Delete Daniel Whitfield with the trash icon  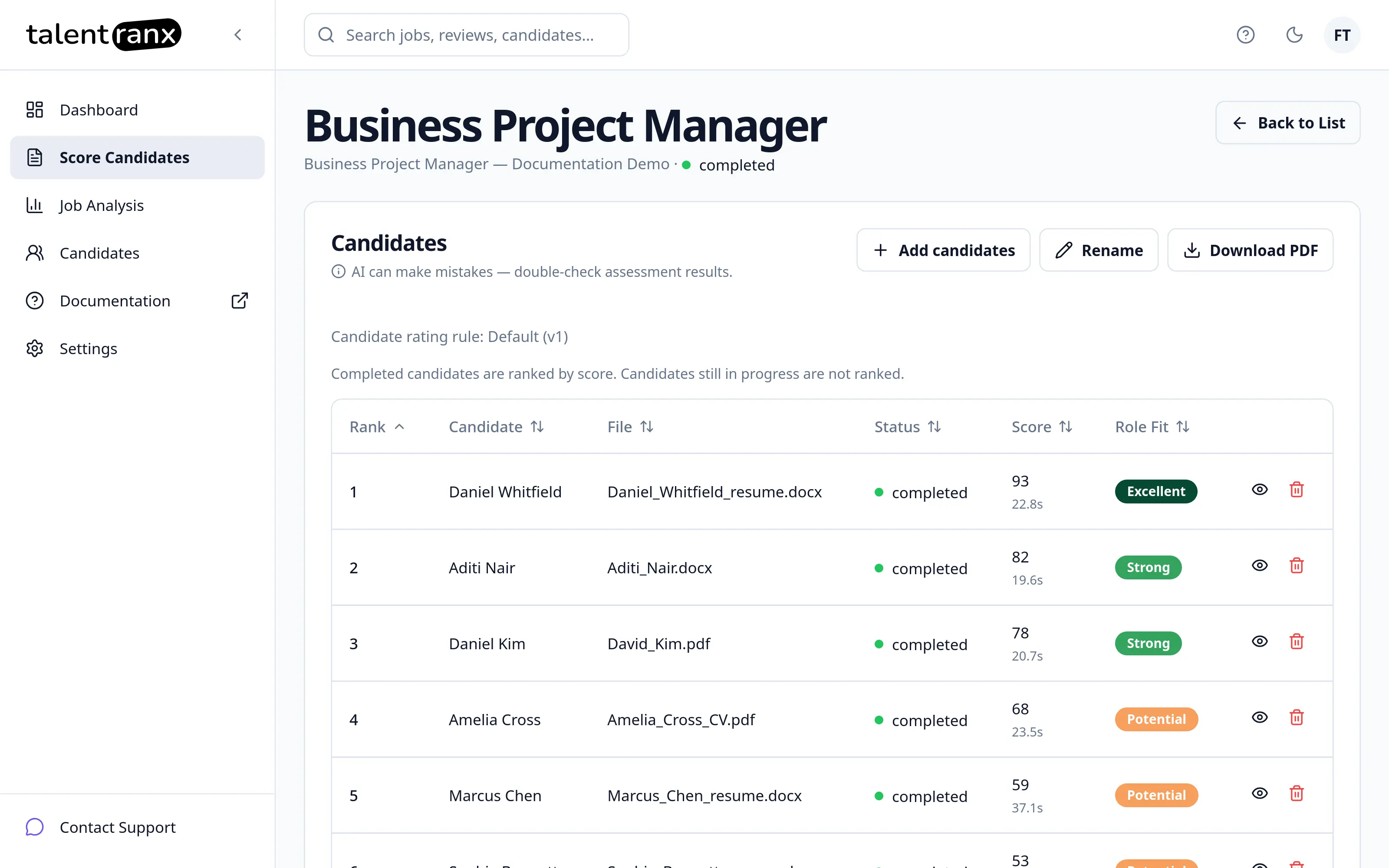pos(1297,490)
